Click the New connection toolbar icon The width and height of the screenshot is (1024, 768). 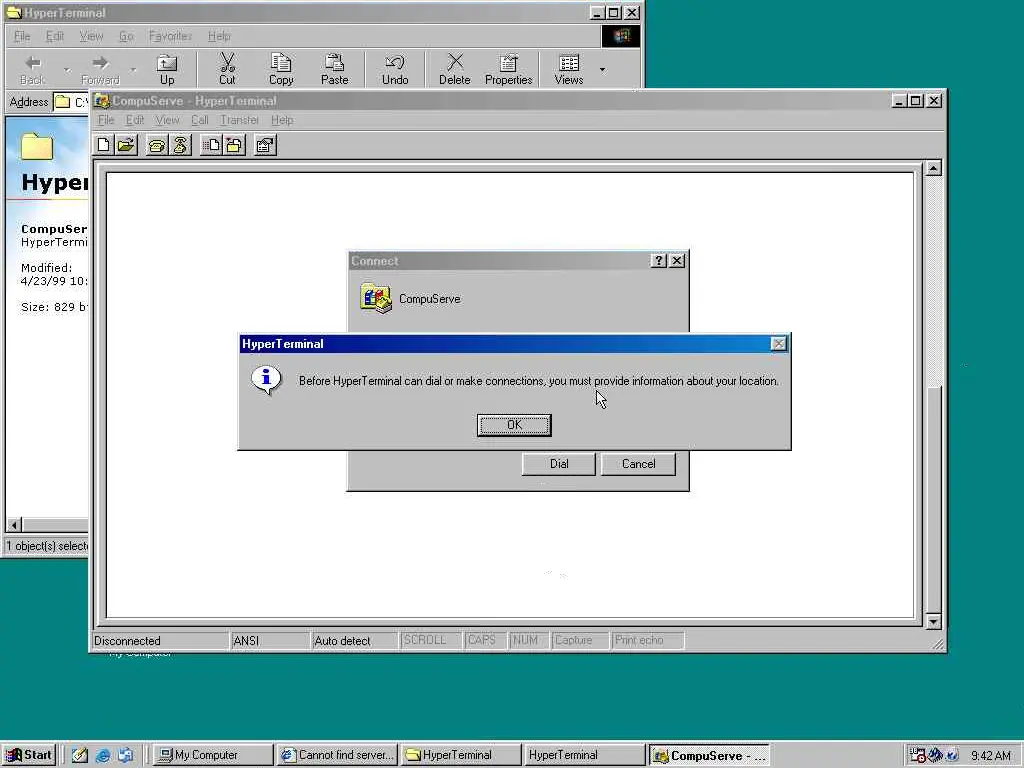[104, 145]
